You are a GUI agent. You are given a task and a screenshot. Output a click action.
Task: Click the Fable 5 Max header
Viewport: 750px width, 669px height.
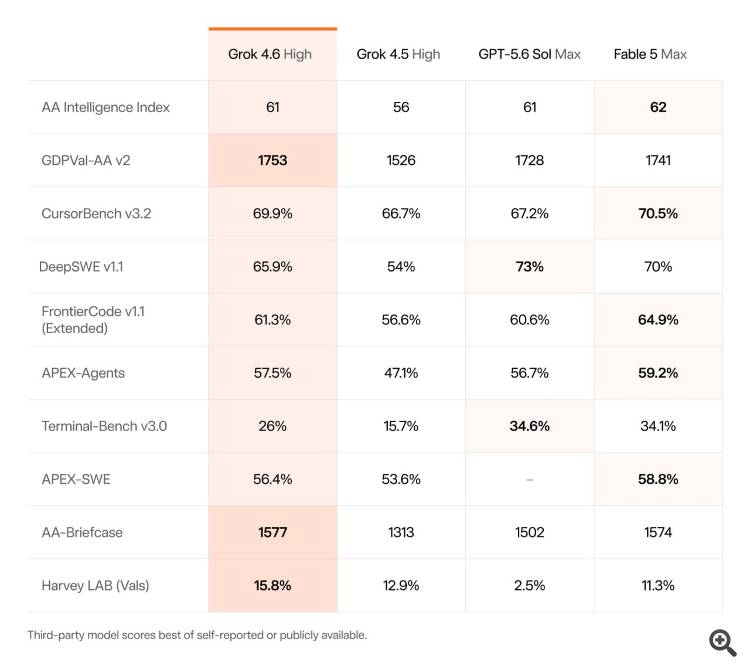[x=650, y=54]
